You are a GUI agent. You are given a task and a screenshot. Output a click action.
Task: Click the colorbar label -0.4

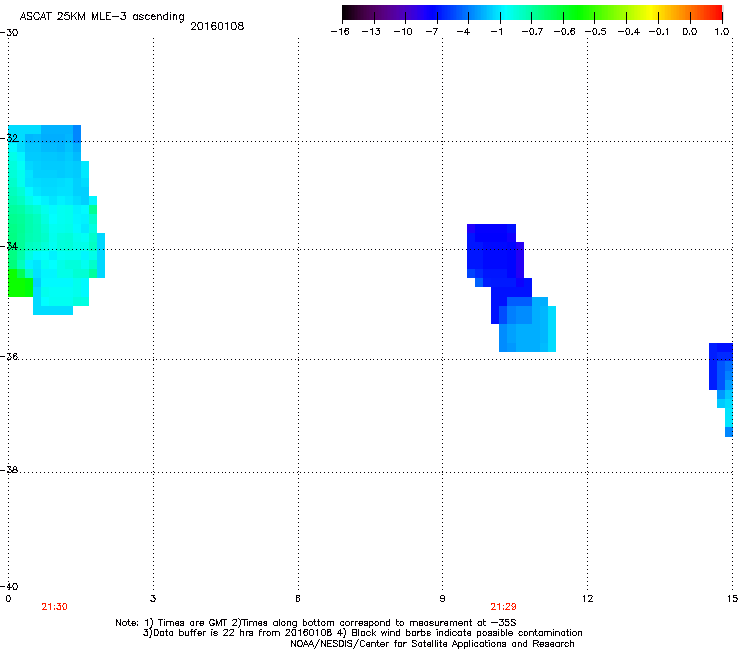pyautogui.click(x=629, y=32)
